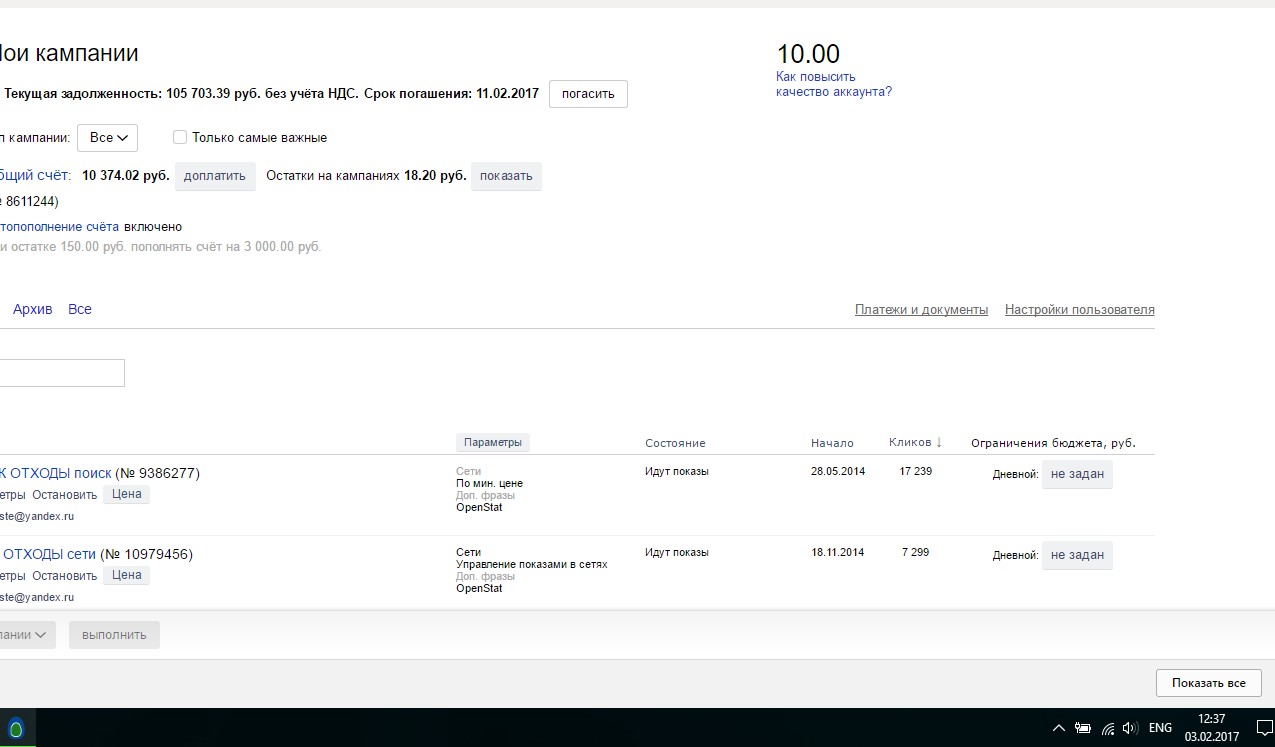1275x747 pixels.
Task: Open the bulk actions dropdown beside выполнить
Action: tap(26, 634)
